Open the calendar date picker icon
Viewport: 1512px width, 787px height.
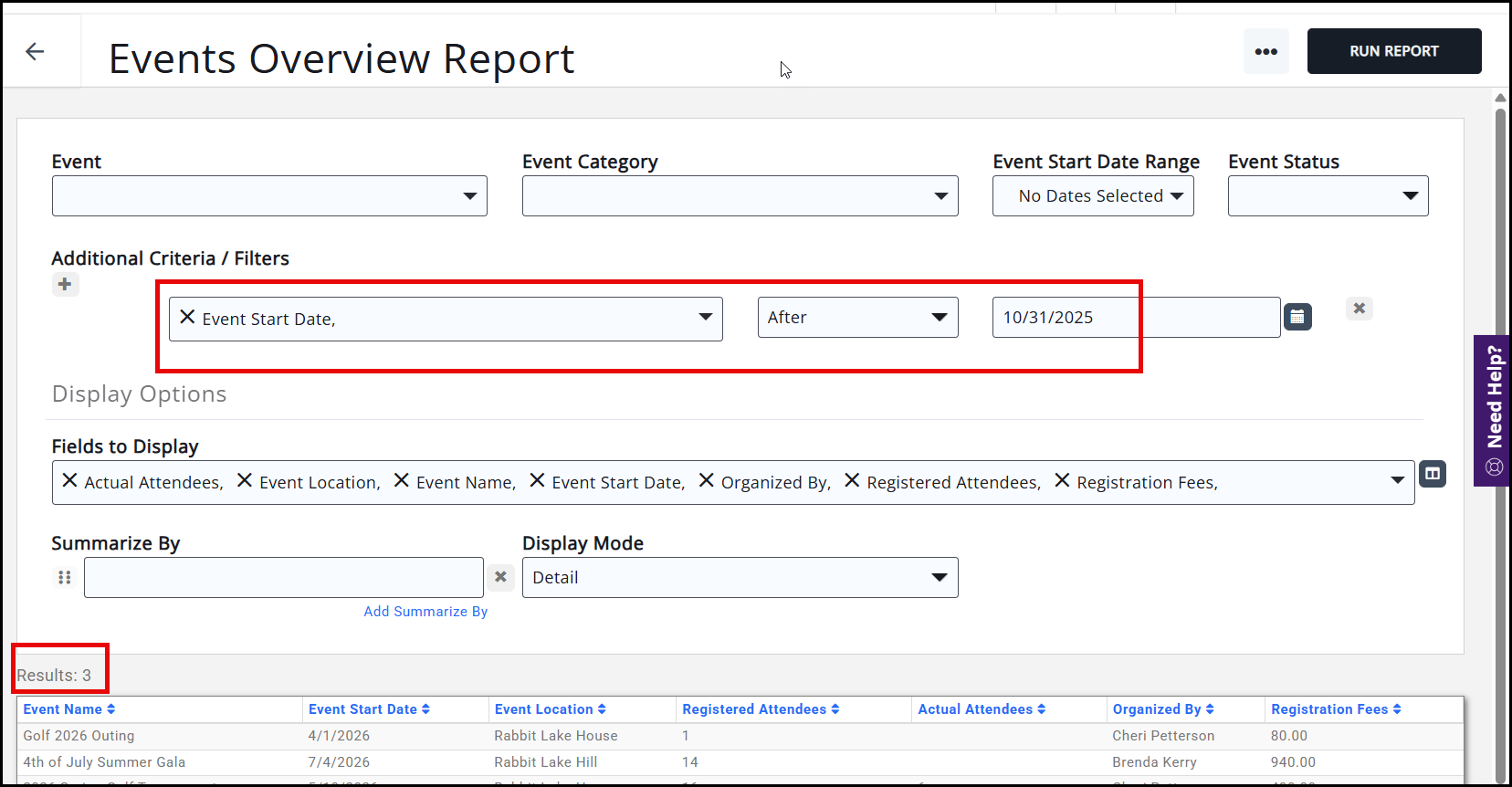tap(1297, 317)
